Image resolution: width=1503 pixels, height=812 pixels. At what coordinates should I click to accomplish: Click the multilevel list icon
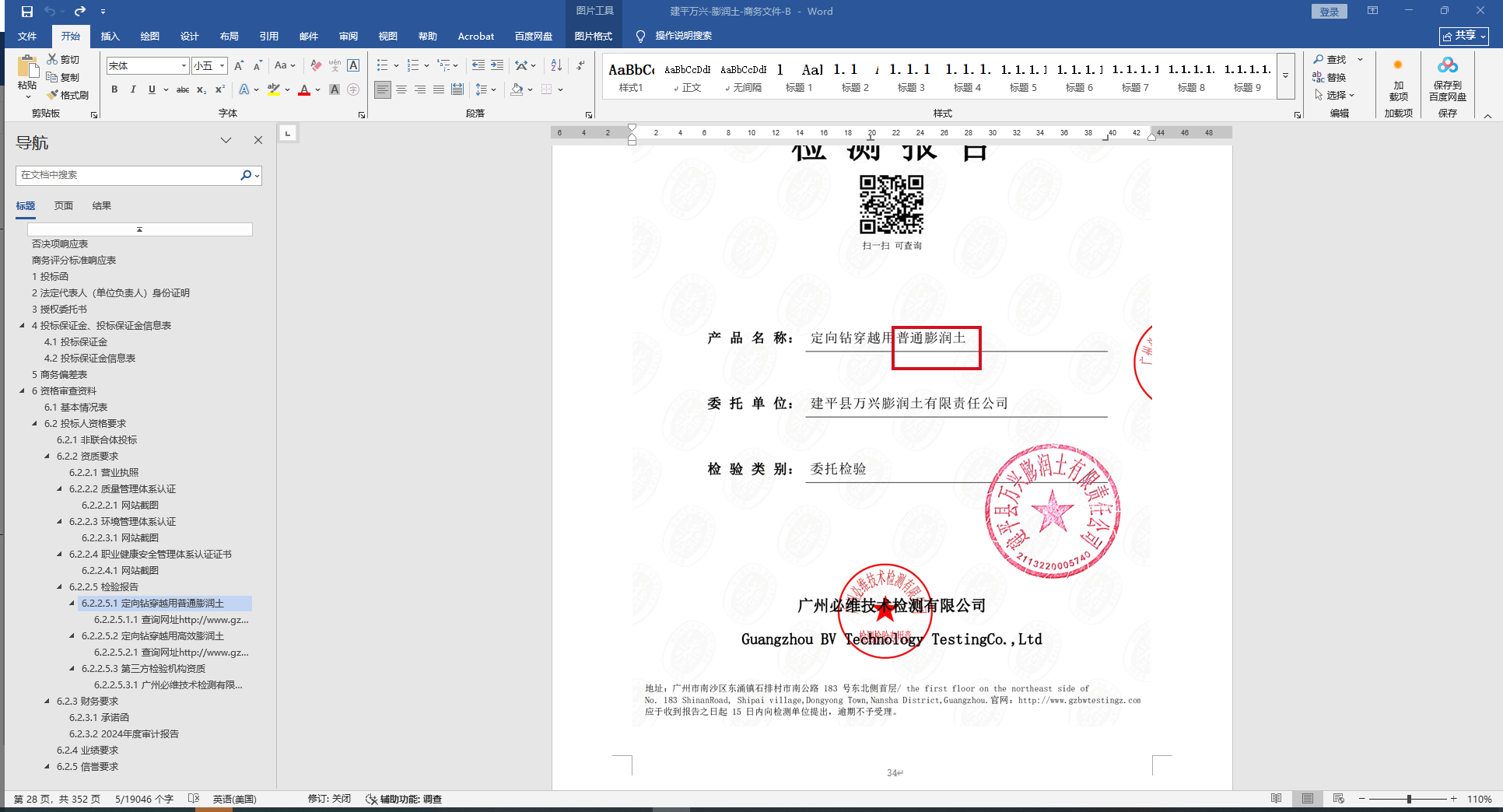tap(443, 65)
